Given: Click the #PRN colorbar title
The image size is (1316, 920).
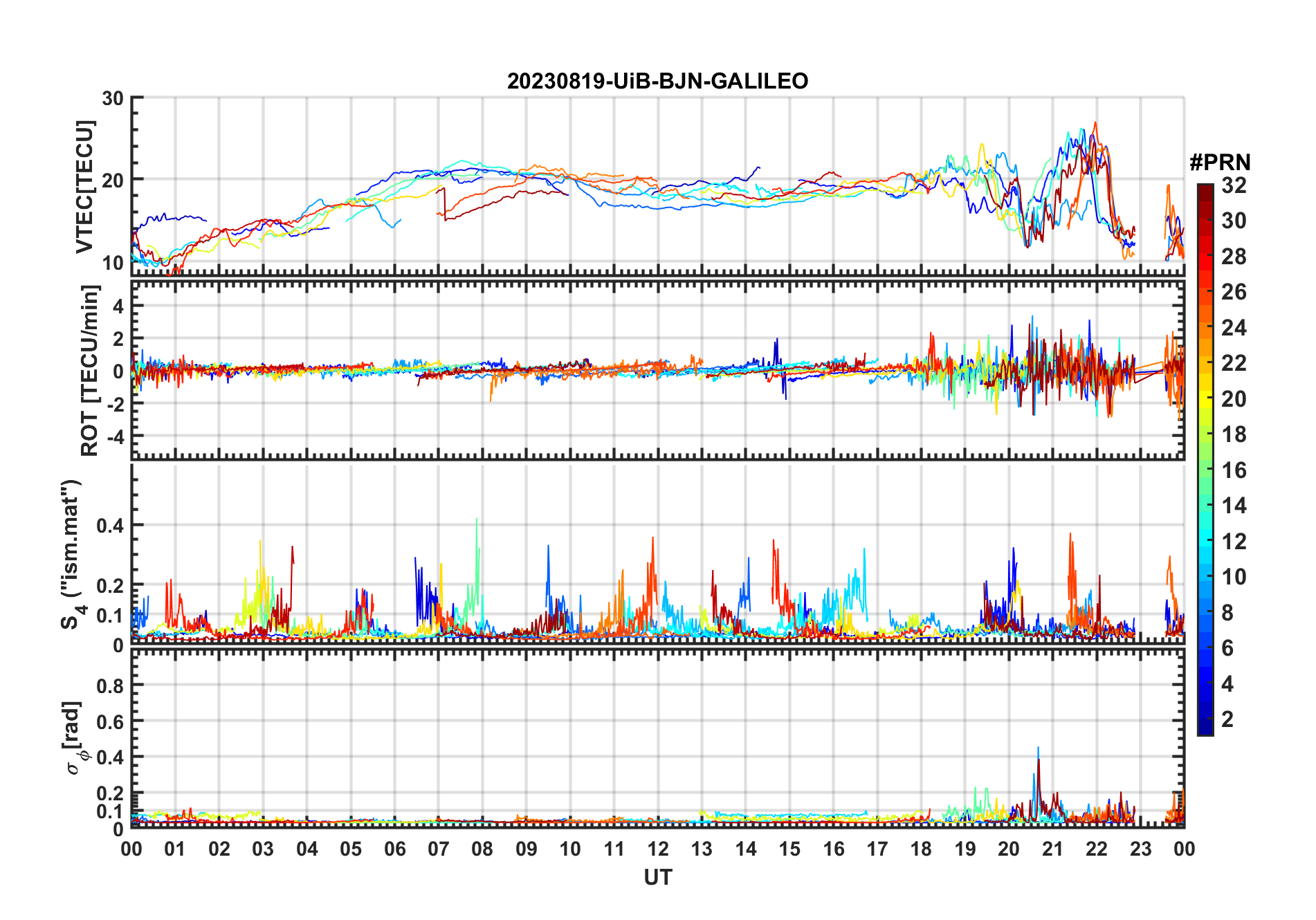Looking at the screenshot, I should pos(1220,163).
